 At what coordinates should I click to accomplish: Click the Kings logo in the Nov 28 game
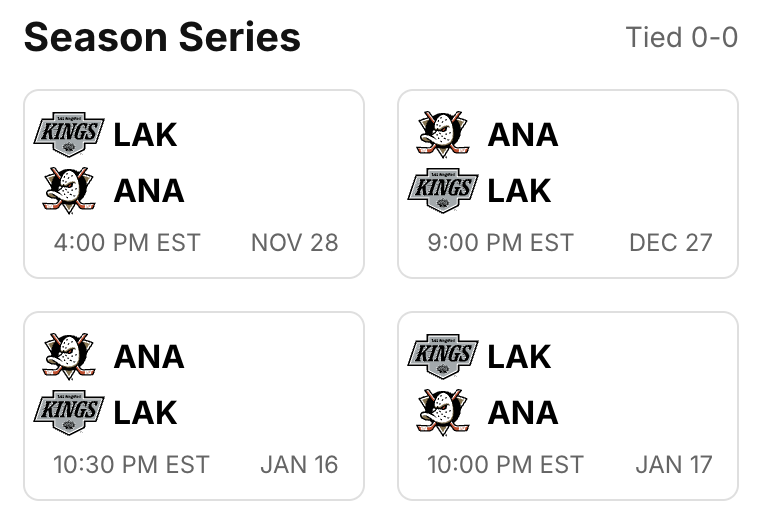tap(69, 134)
